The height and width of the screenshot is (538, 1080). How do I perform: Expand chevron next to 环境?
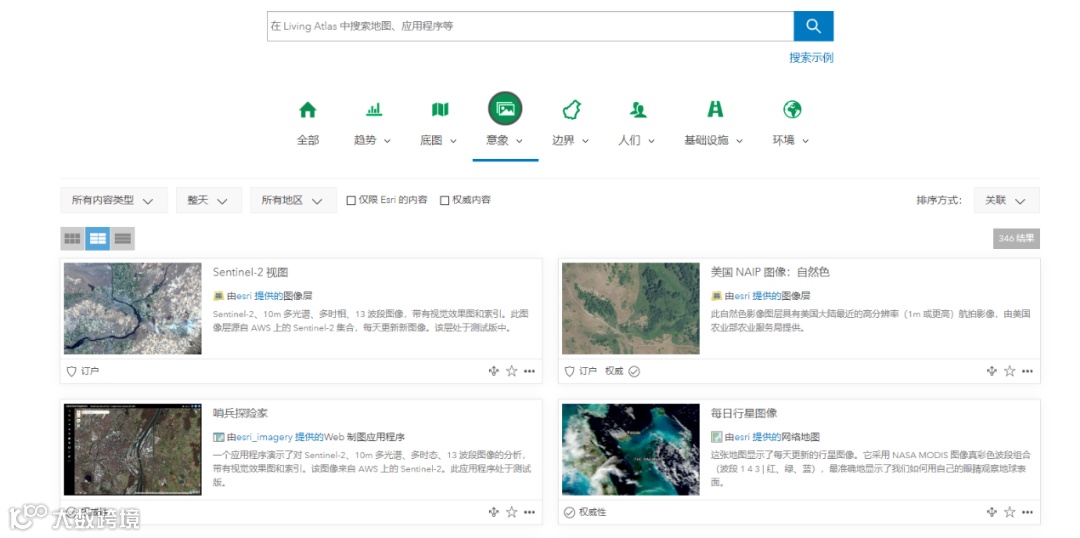click(805, 141)
